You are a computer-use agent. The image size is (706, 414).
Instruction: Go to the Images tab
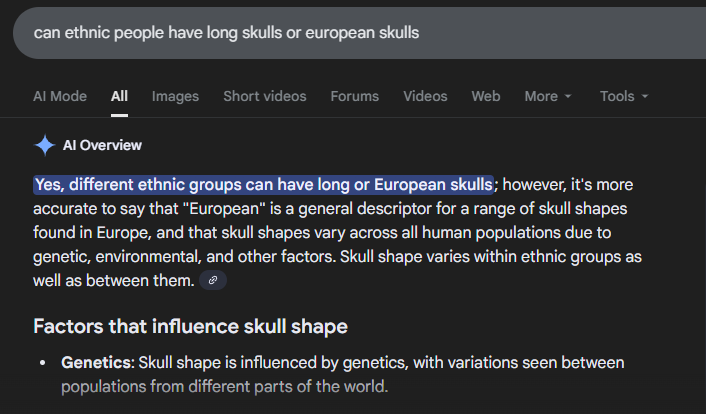[x=175, y=96]
